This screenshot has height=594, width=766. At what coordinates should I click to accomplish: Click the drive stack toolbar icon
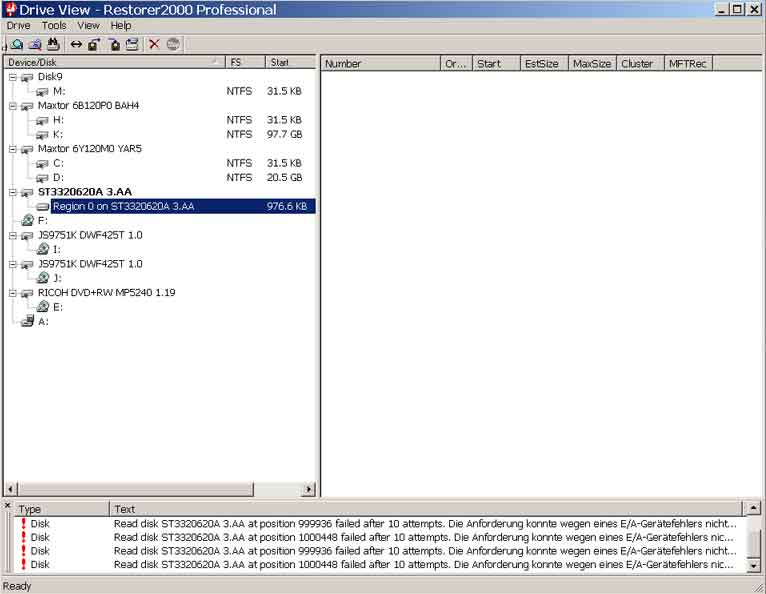[132, 45]
